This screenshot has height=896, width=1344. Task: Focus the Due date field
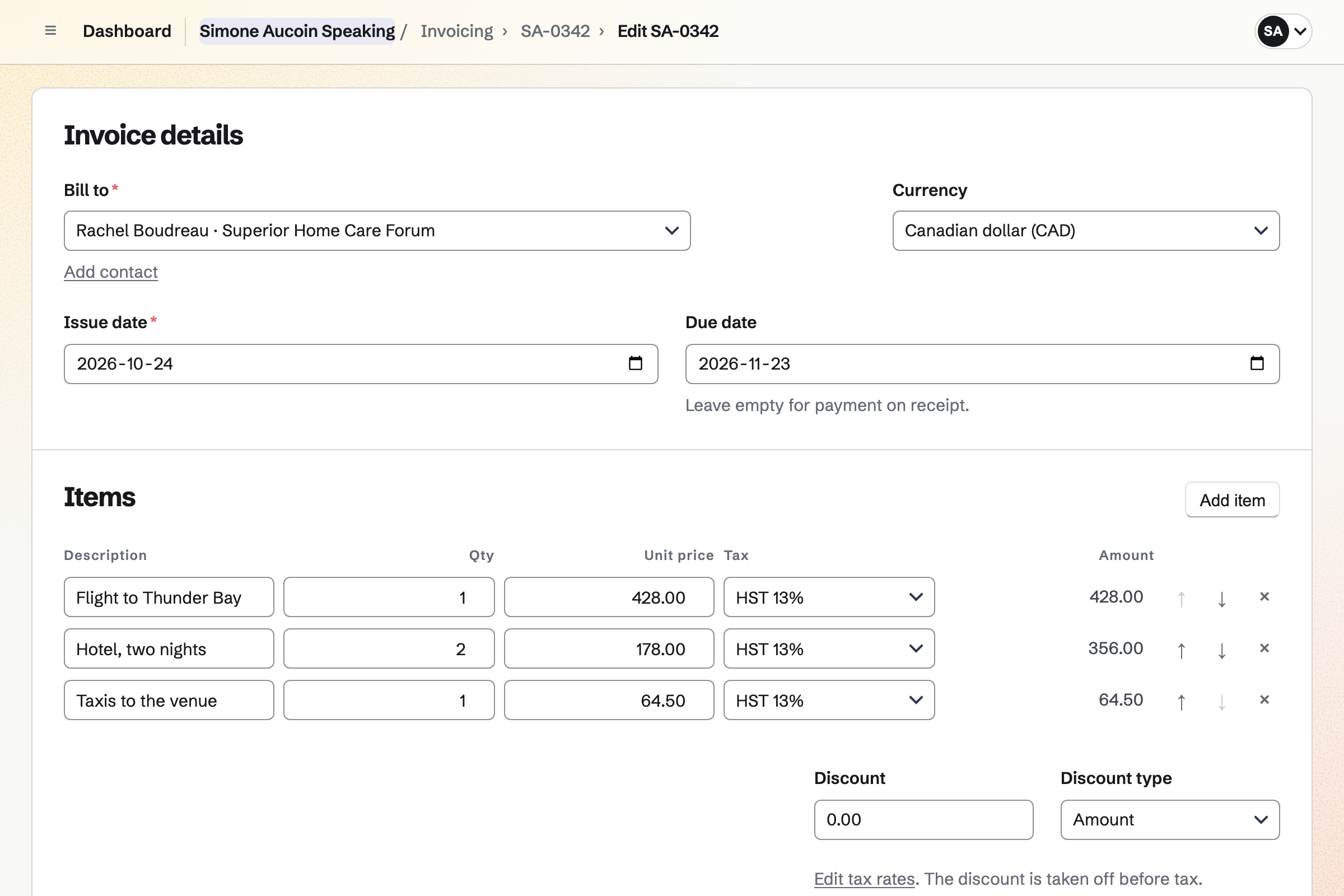pos(982,364)
